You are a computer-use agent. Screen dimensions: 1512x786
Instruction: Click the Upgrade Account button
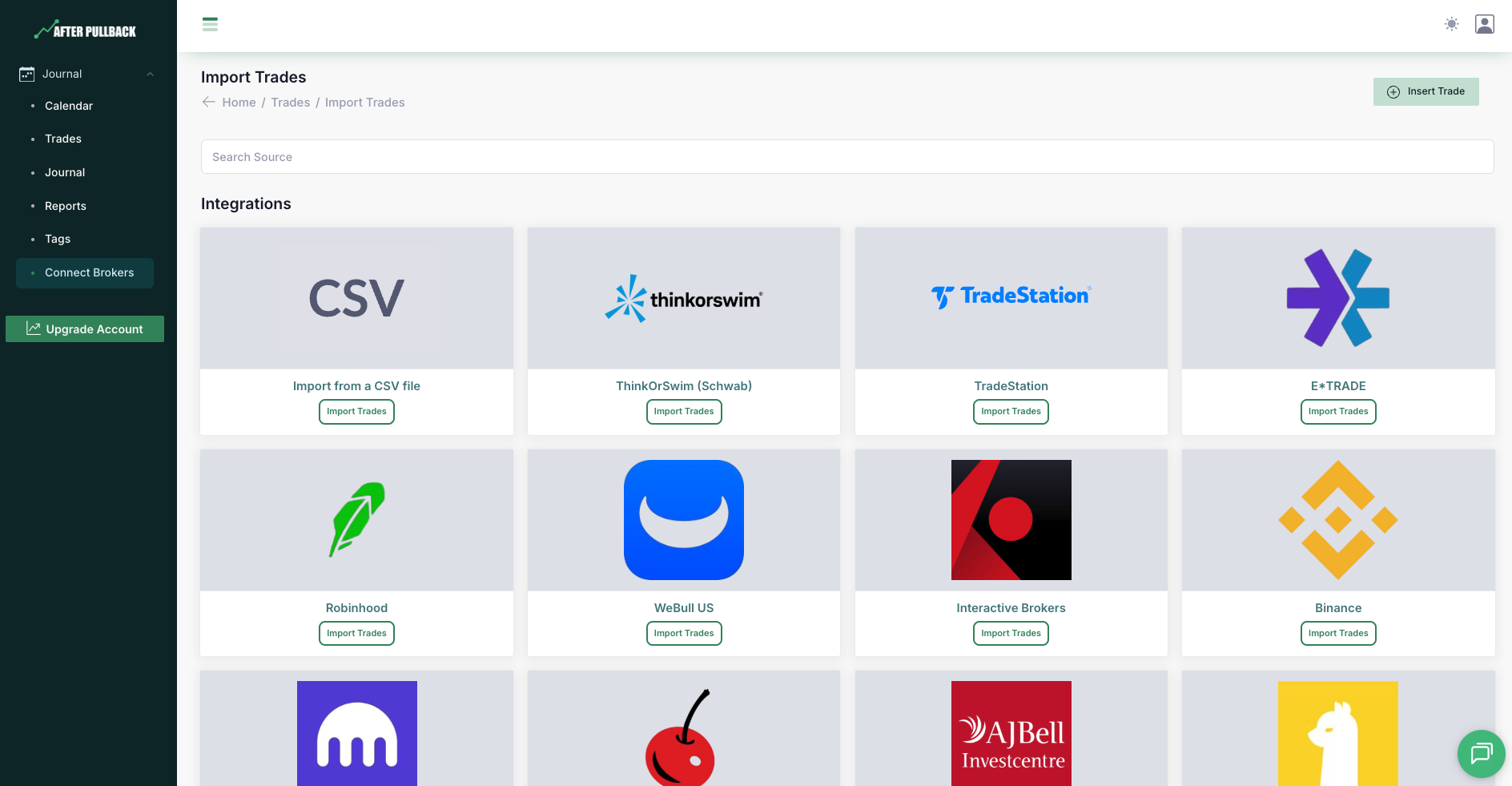tap(85, 329)
